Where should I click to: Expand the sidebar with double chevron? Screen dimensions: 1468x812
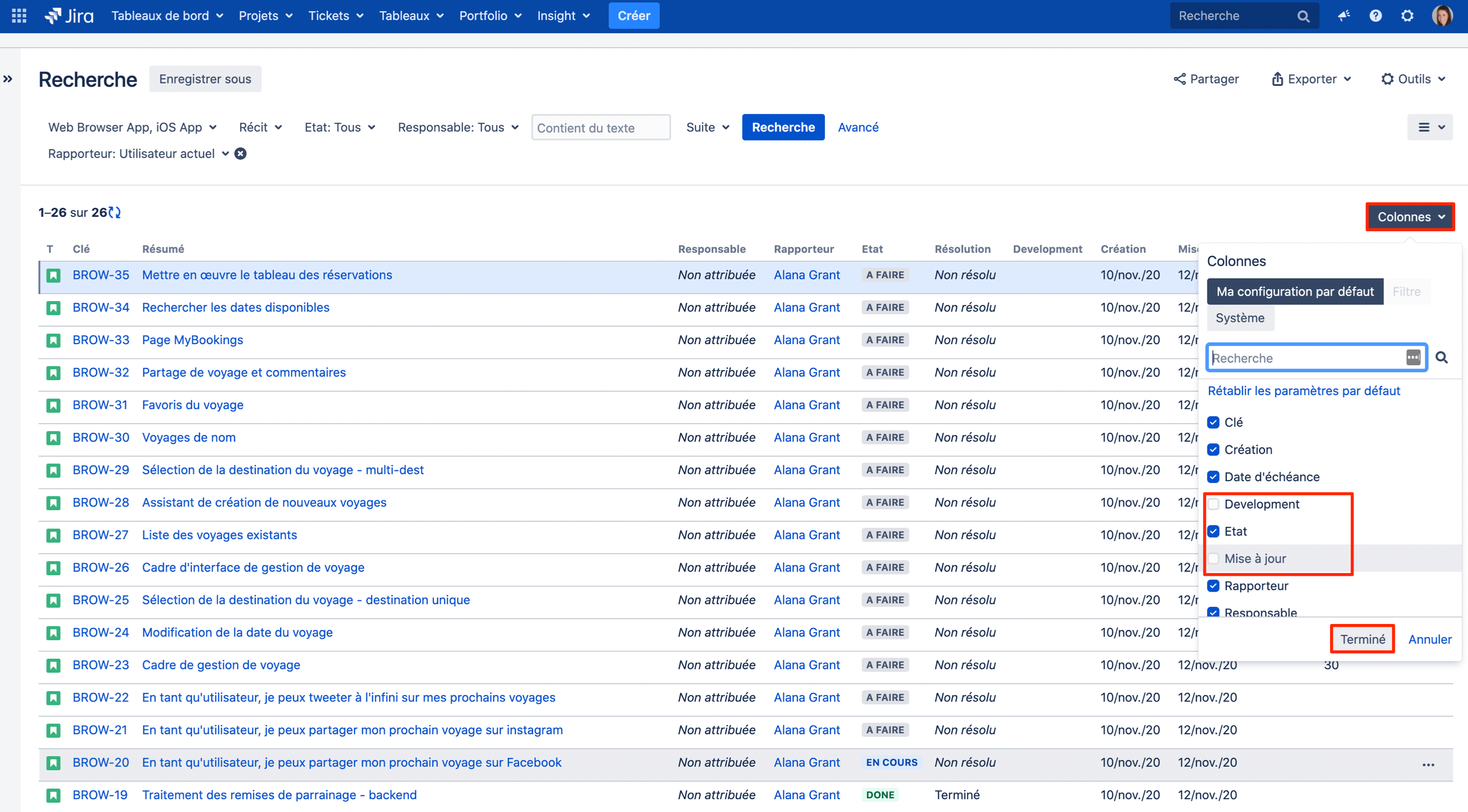[x=8, y=79]
